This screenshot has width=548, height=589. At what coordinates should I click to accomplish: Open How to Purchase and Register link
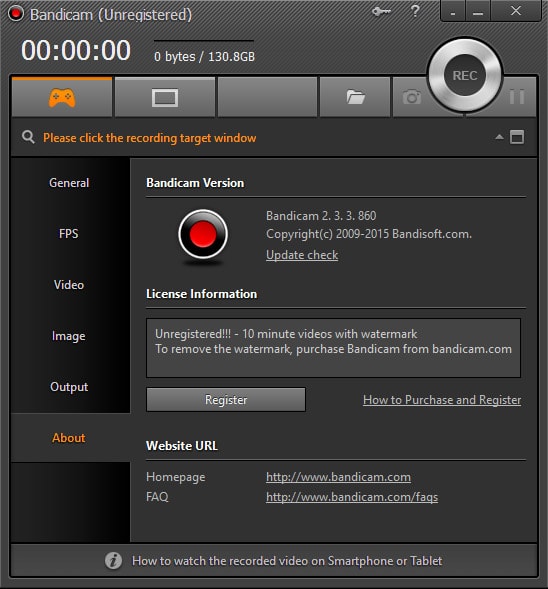(442, 400)
